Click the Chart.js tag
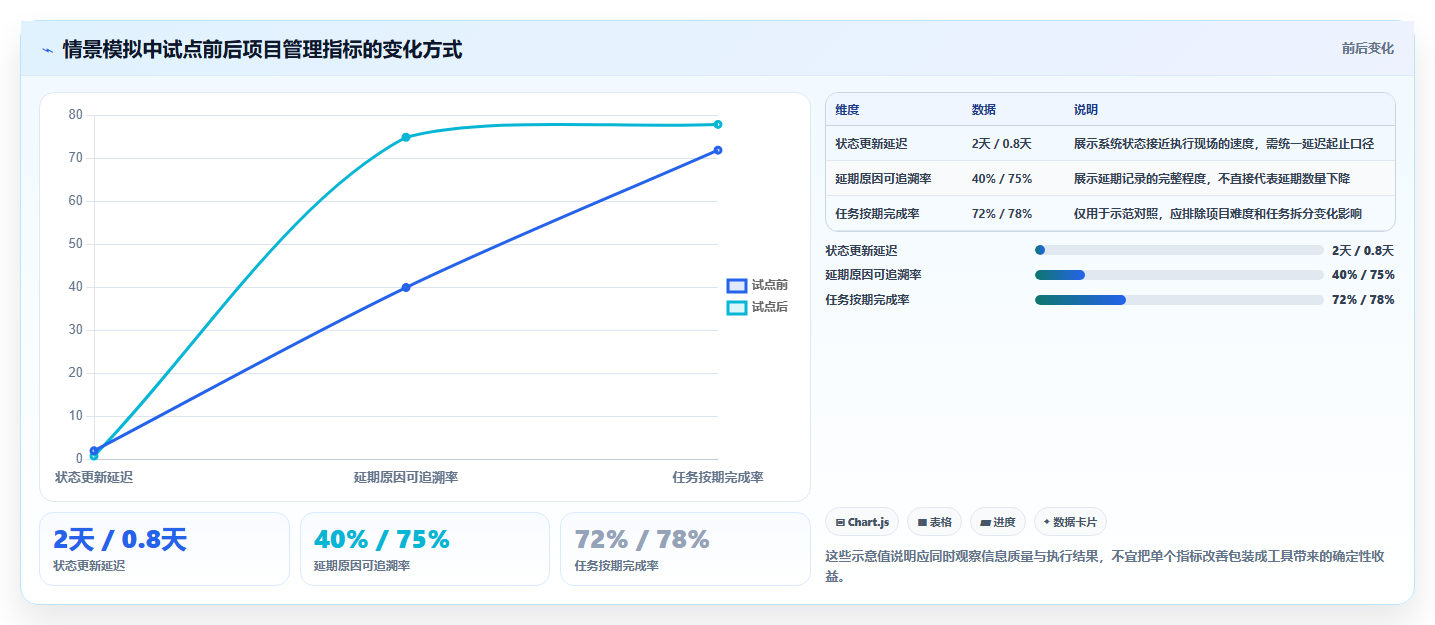This screenshot has width=1435, height=625. pos(862,522)
